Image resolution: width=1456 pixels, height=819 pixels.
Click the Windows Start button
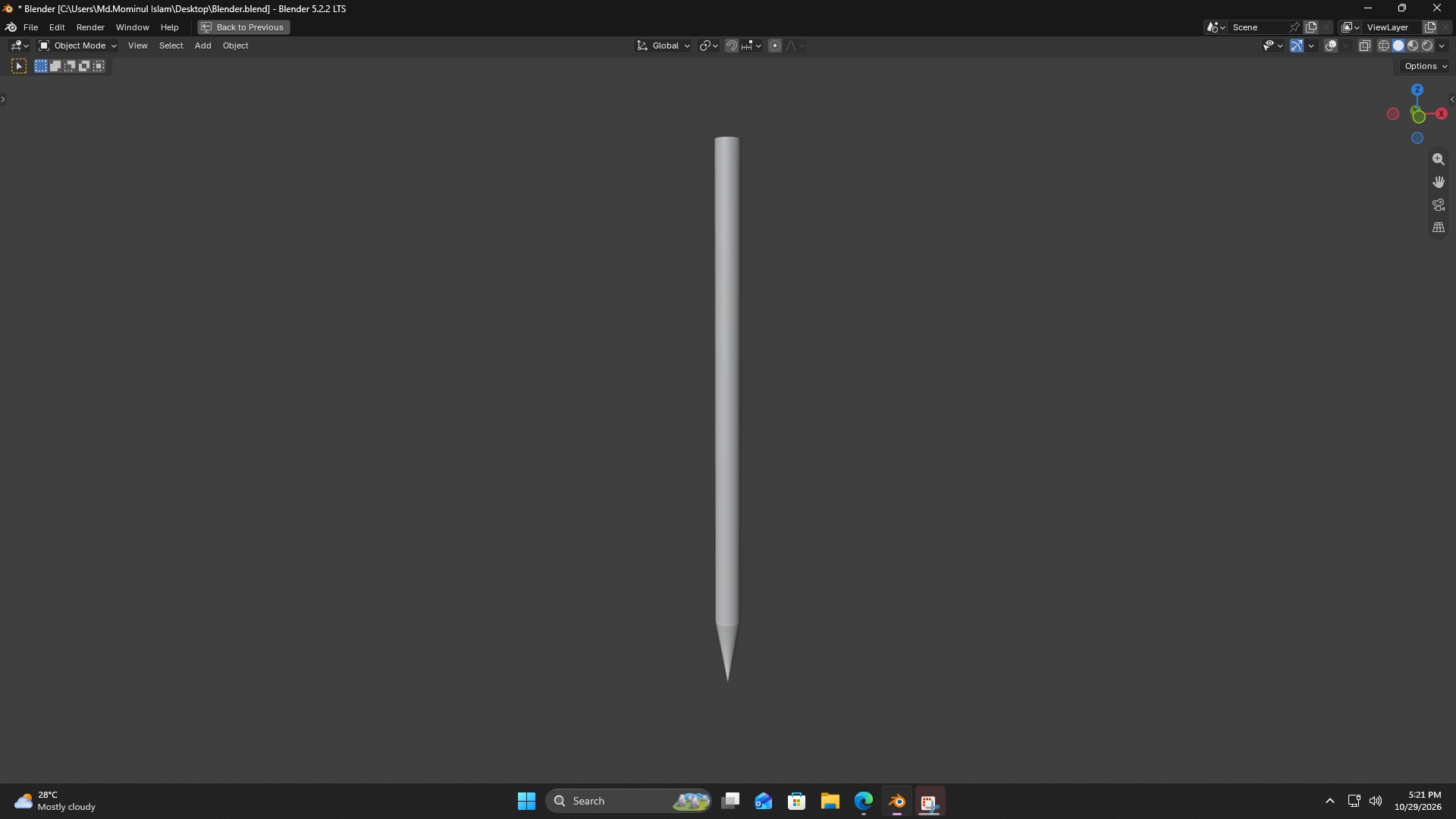pos(526,802)
